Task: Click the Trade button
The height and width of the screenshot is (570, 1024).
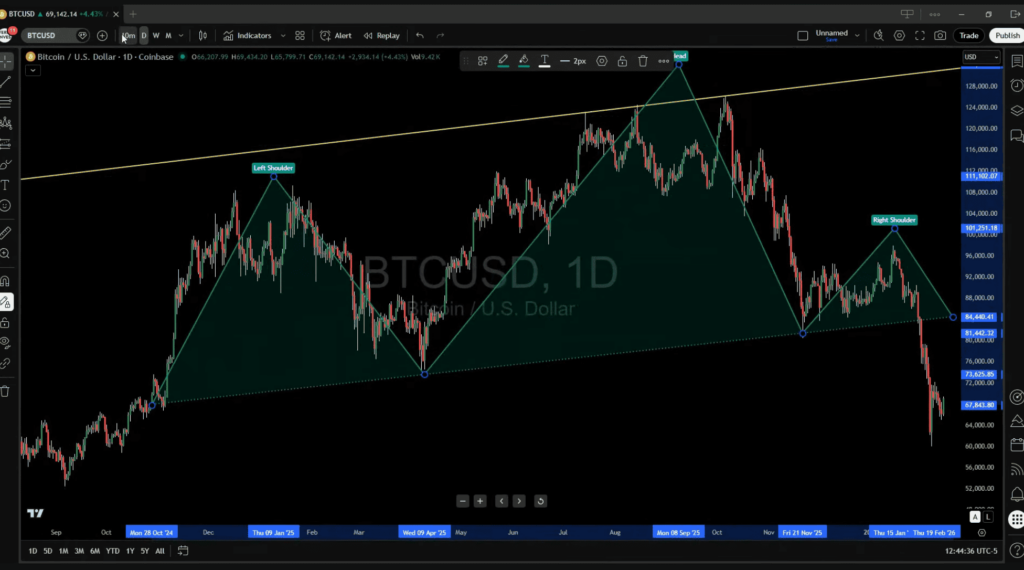Action: coord(968,36)
